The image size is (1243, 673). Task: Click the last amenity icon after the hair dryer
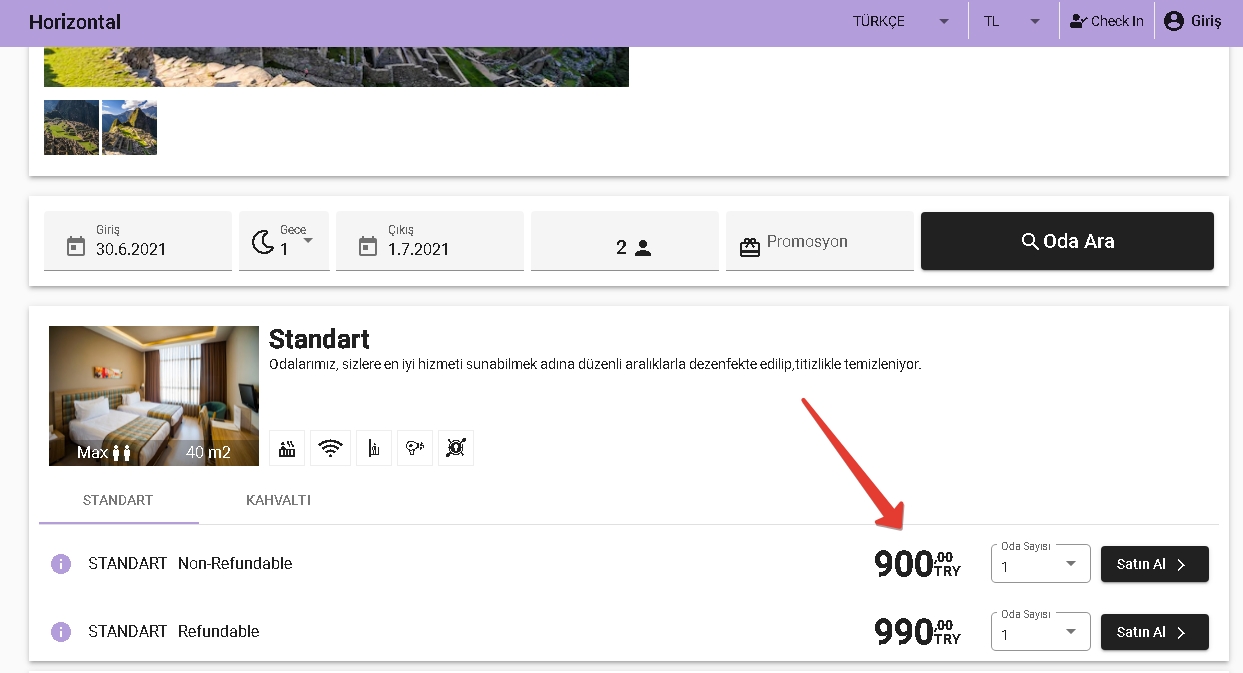click(456, 448)
